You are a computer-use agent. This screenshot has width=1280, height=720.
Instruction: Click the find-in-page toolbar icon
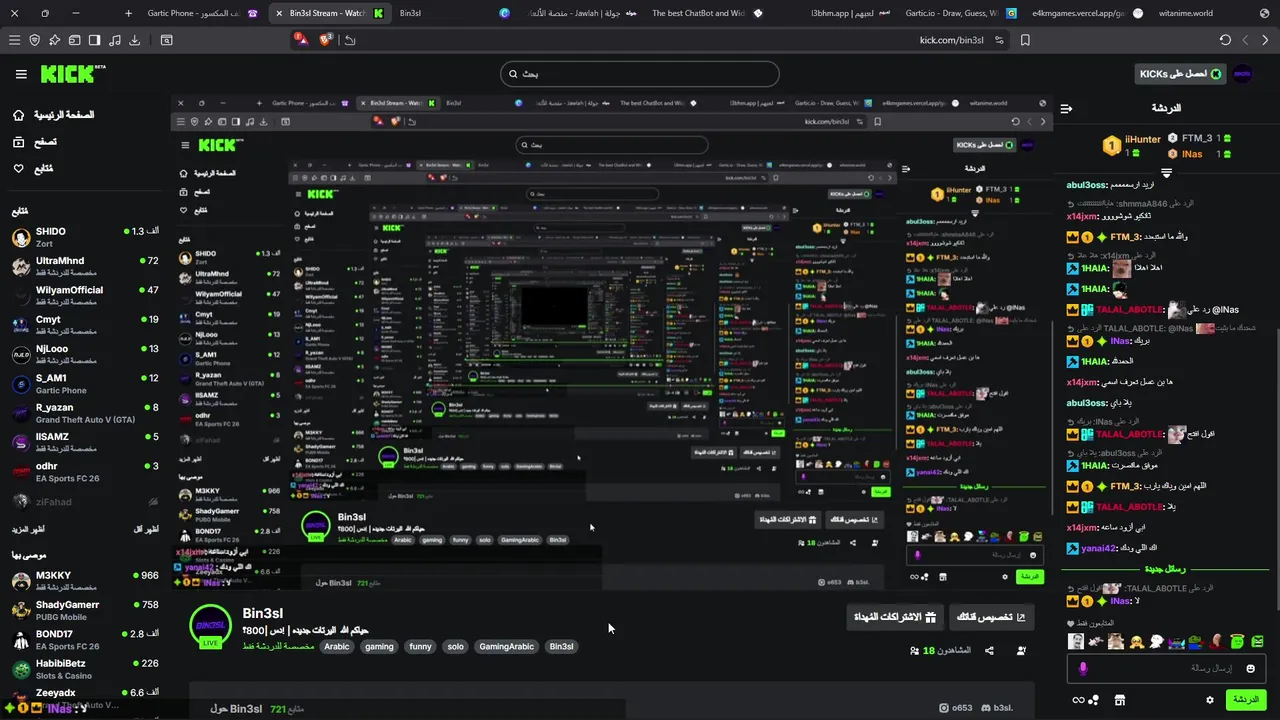pos(166,40)
